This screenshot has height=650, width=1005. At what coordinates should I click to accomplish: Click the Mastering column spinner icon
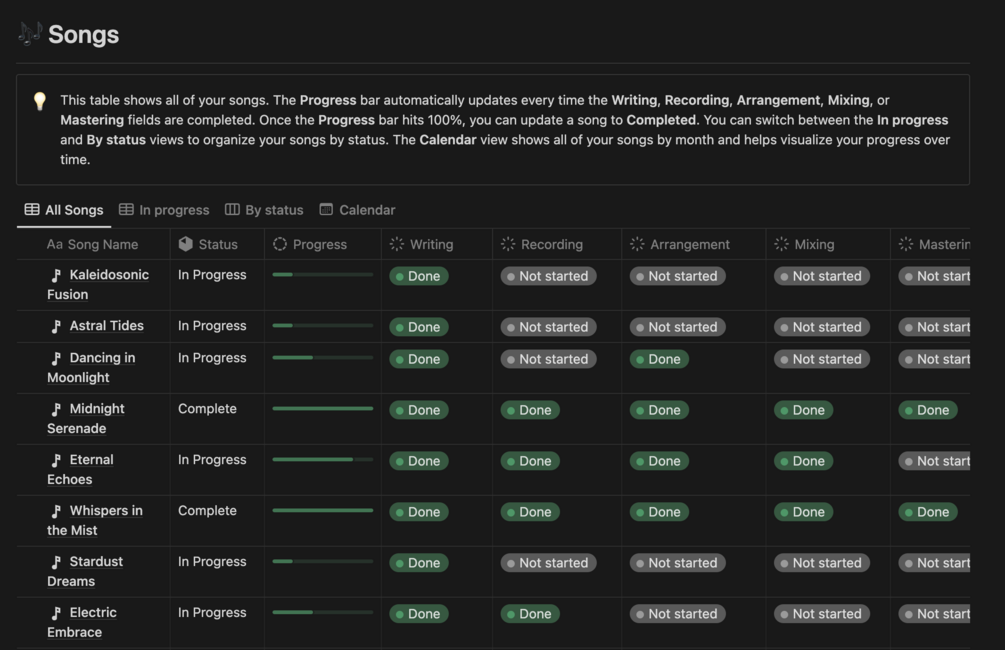point(906,244)
